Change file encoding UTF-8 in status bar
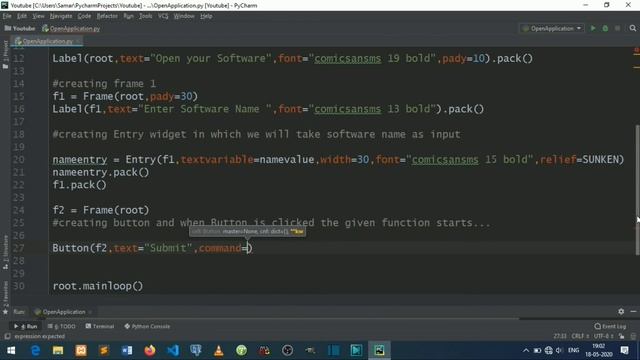Image resolution: width=640 pixels, height=360 pixels. point(604,336)
